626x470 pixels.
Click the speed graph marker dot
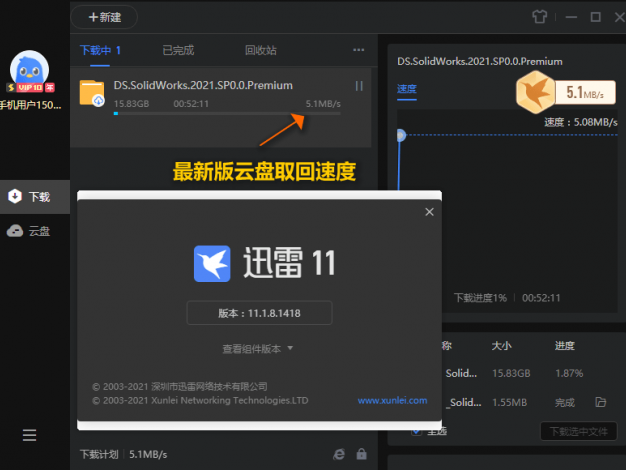(x=400, y=135)
